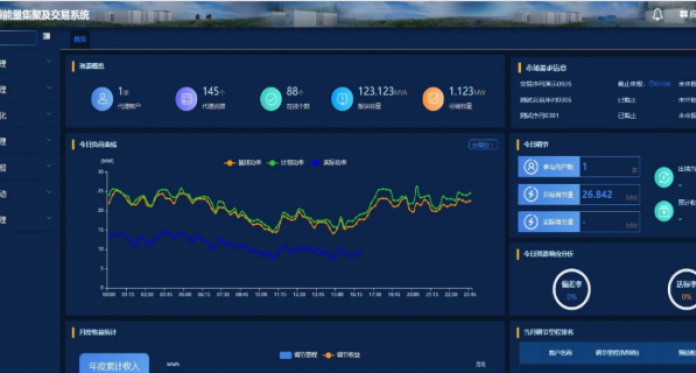Click the 已截止 status for 测试序列0301
Image resolution: width=696 pixels, height=373 pixels.
click(x=627, y=116)
